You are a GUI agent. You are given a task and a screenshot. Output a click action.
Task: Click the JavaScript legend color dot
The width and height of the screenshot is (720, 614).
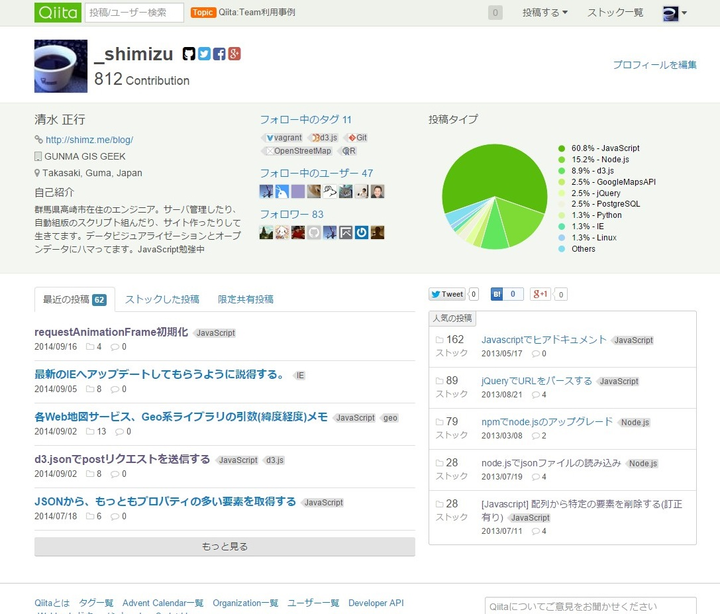[561, 148]
